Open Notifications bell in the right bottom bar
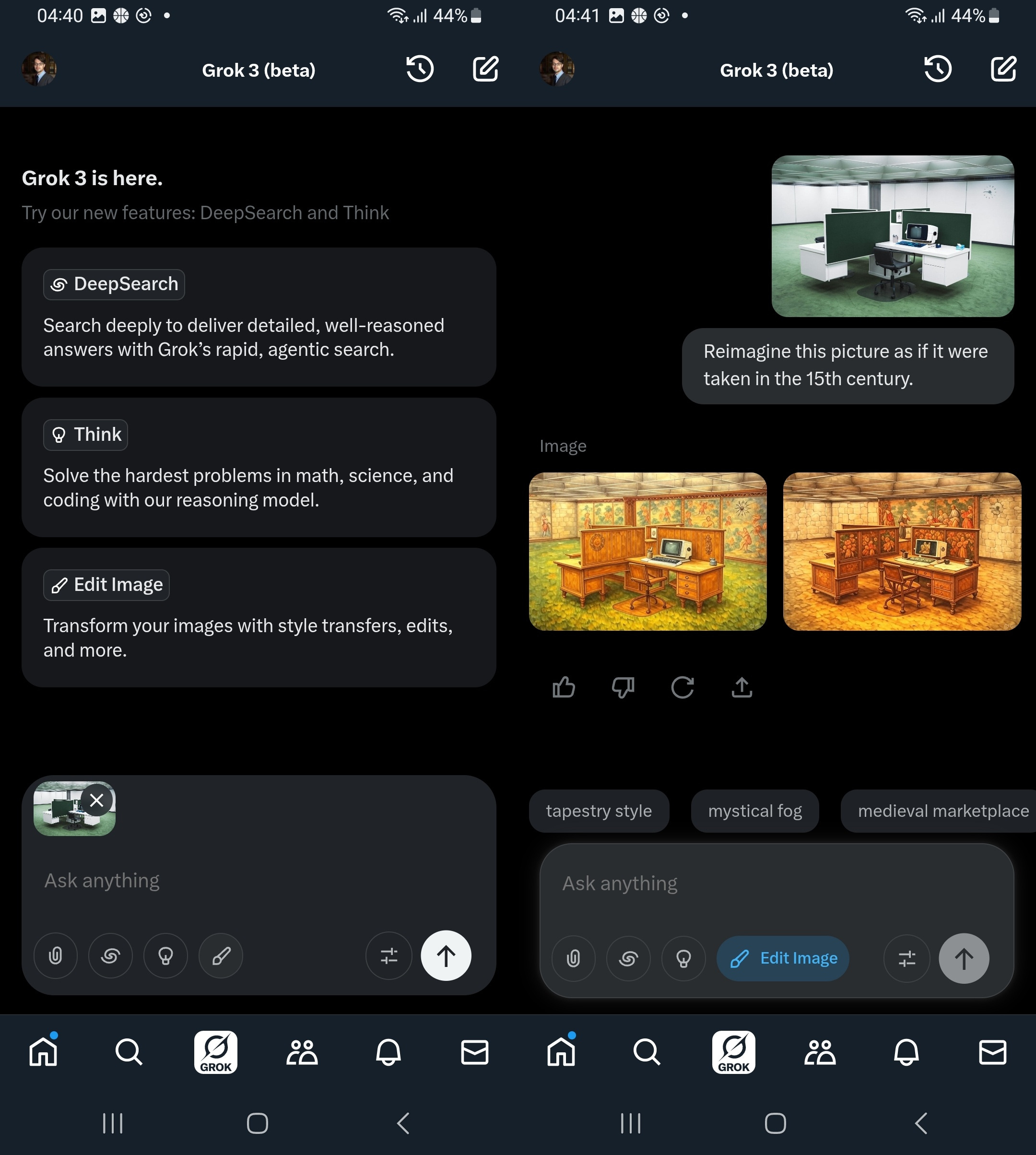1036x1155 pixels. click(x=907, y=1051)
